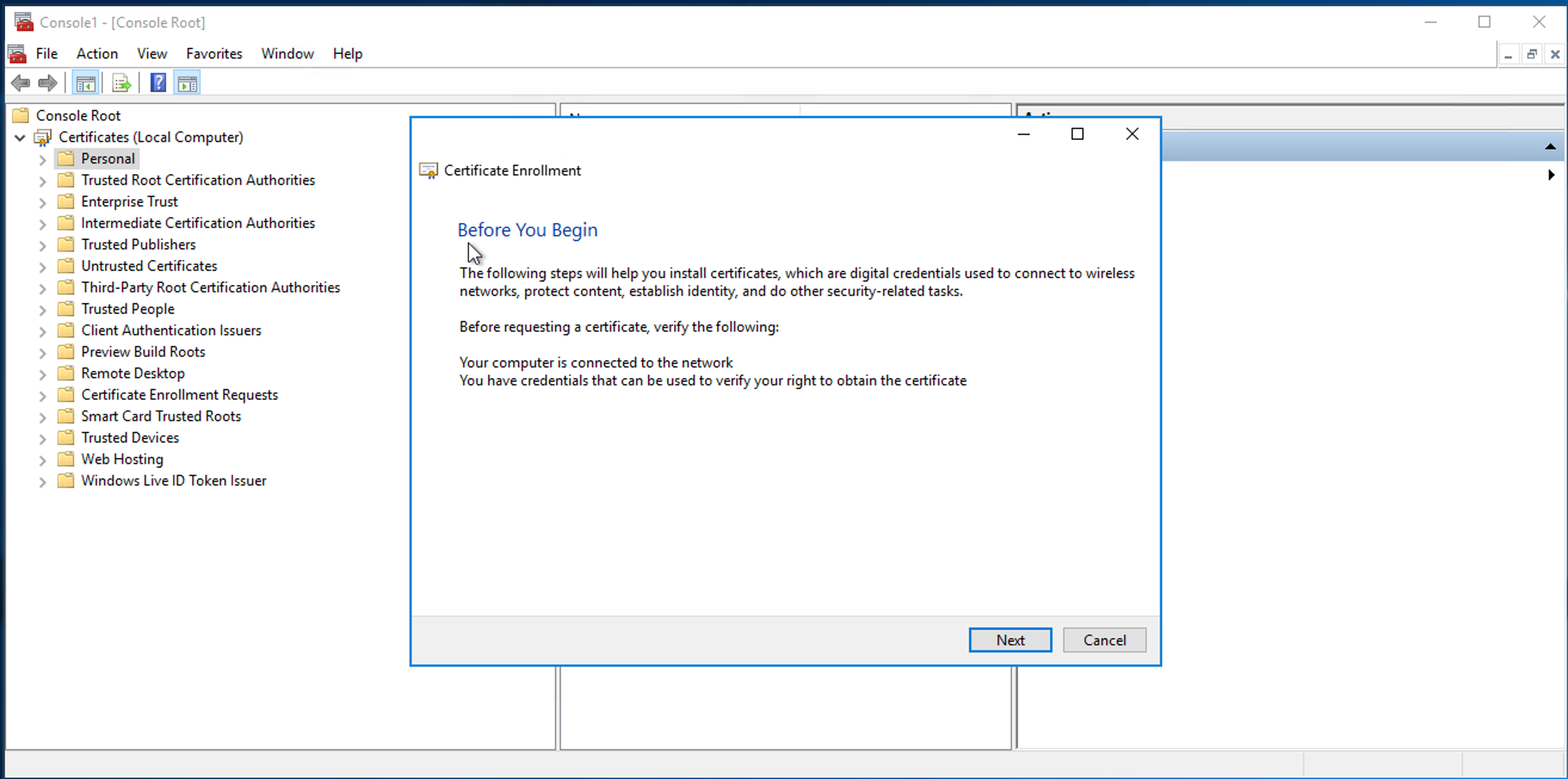Click the Web Hosting folder icon
1568x779 pixels.
(x=66, y=459)
